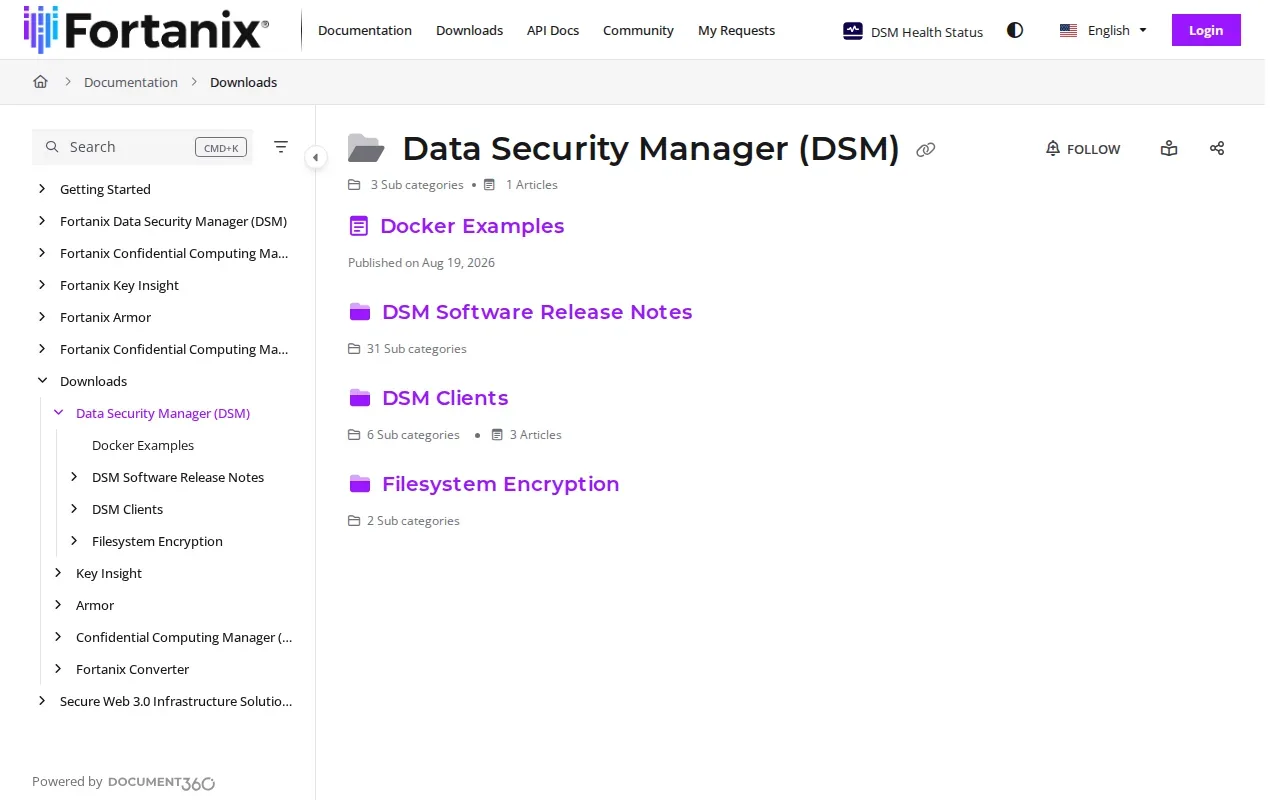Click the folder icon beside DSM Clients heading
Screen dimensions: 1280x800
[x=360, y=398]
